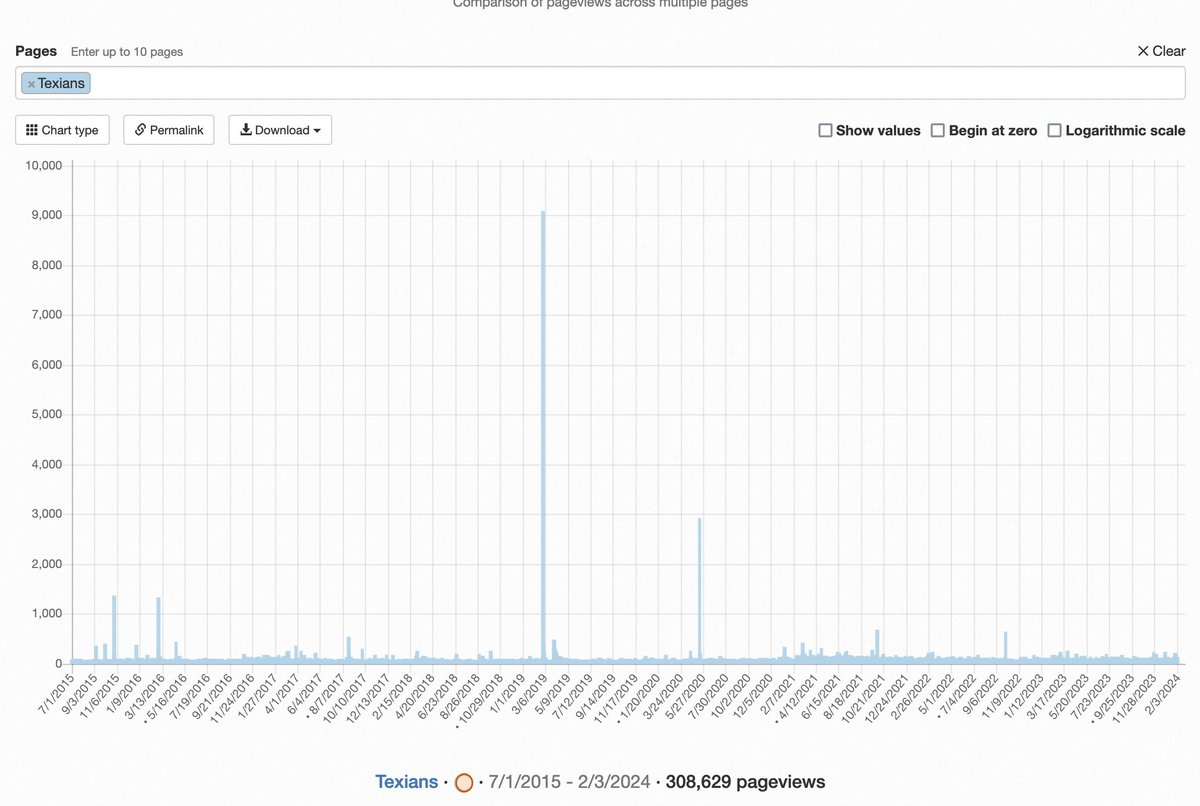
Task: Select the 3,000-pageview bar near 5/27/2020
Action: [699, 590]
